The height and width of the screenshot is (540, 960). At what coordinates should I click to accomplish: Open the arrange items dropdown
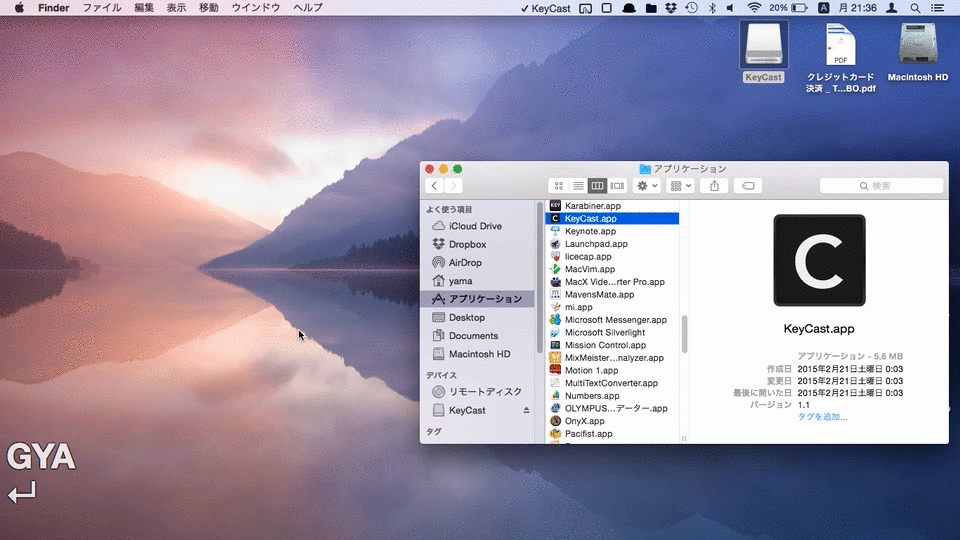(680, 186)
